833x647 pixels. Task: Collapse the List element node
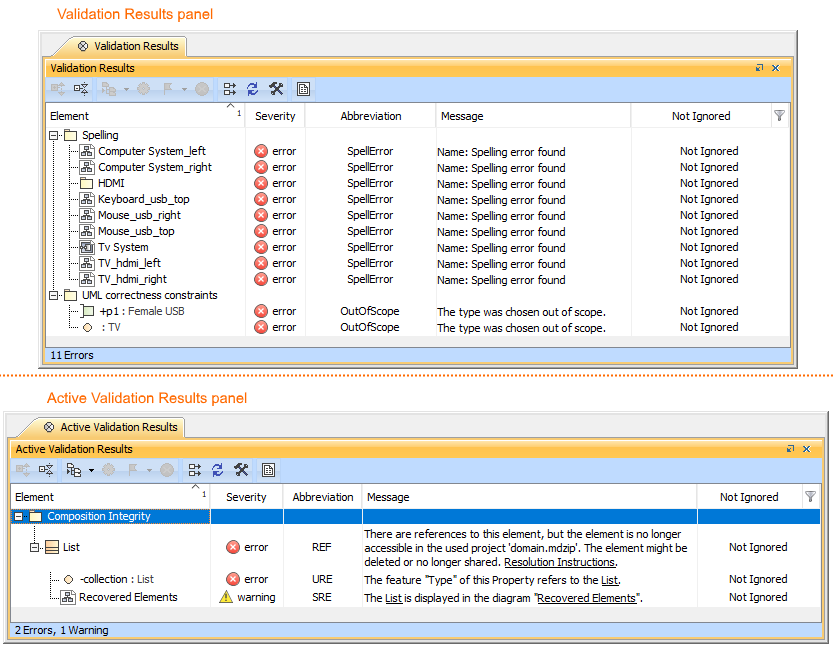pos(35,547)
